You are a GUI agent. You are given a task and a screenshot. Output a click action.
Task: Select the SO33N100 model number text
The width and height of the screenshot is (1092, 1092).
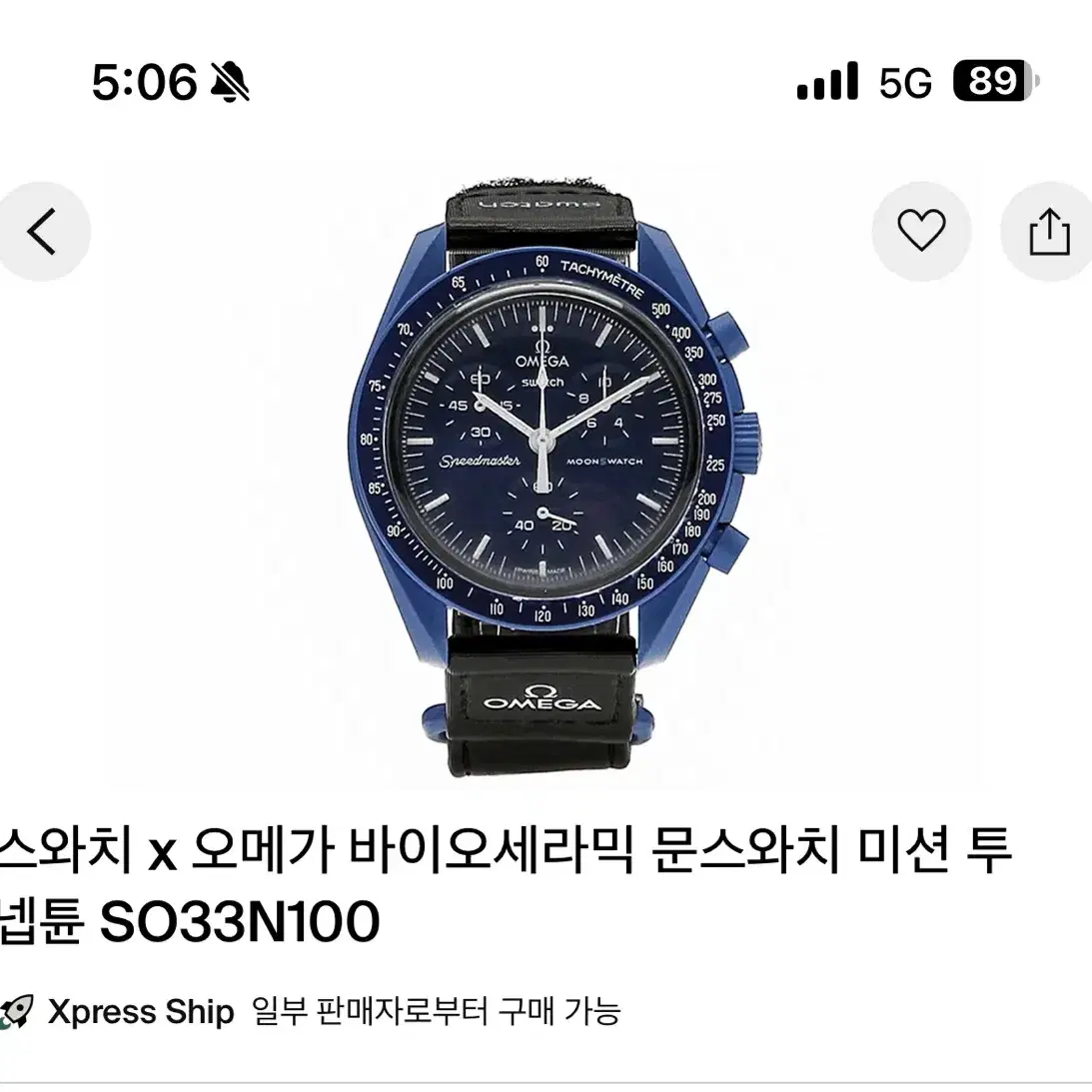click(x=240, y=921)
